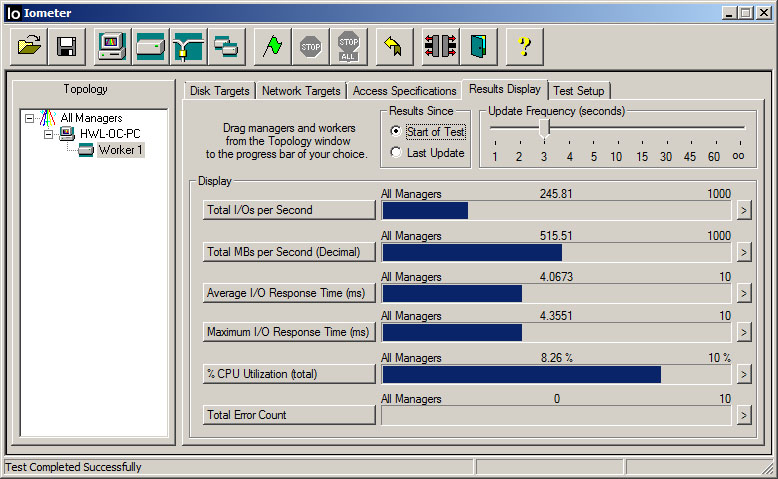This screenshot has width=778, height=479.
Task: Open About Iometer question mark icon
Action: (524, 47)
